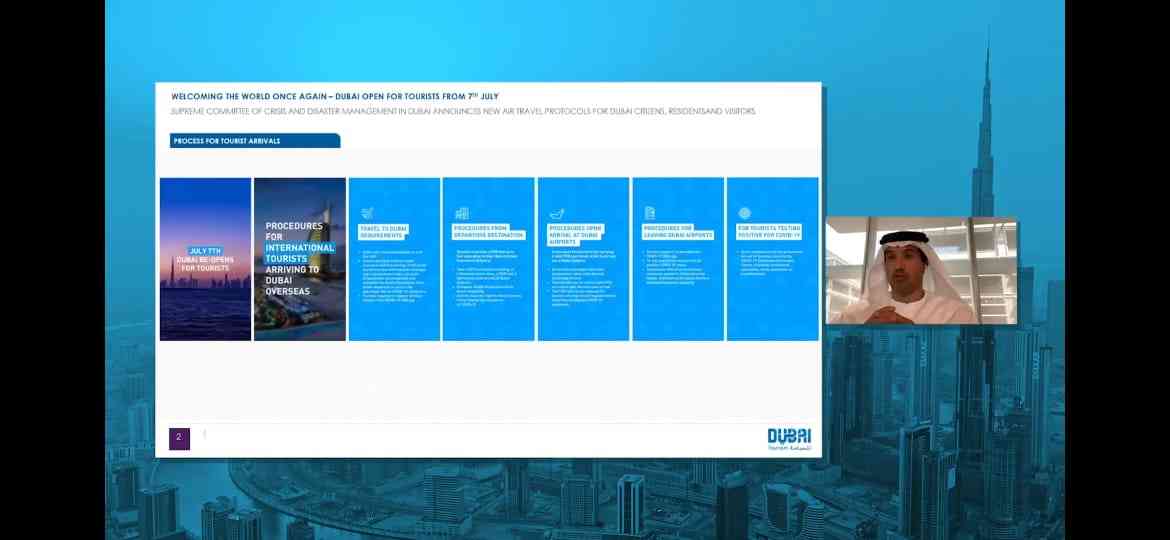1170x540 pixels.
Task: Click the virus icon above Testing Positive card
Action: pos(744,213)
